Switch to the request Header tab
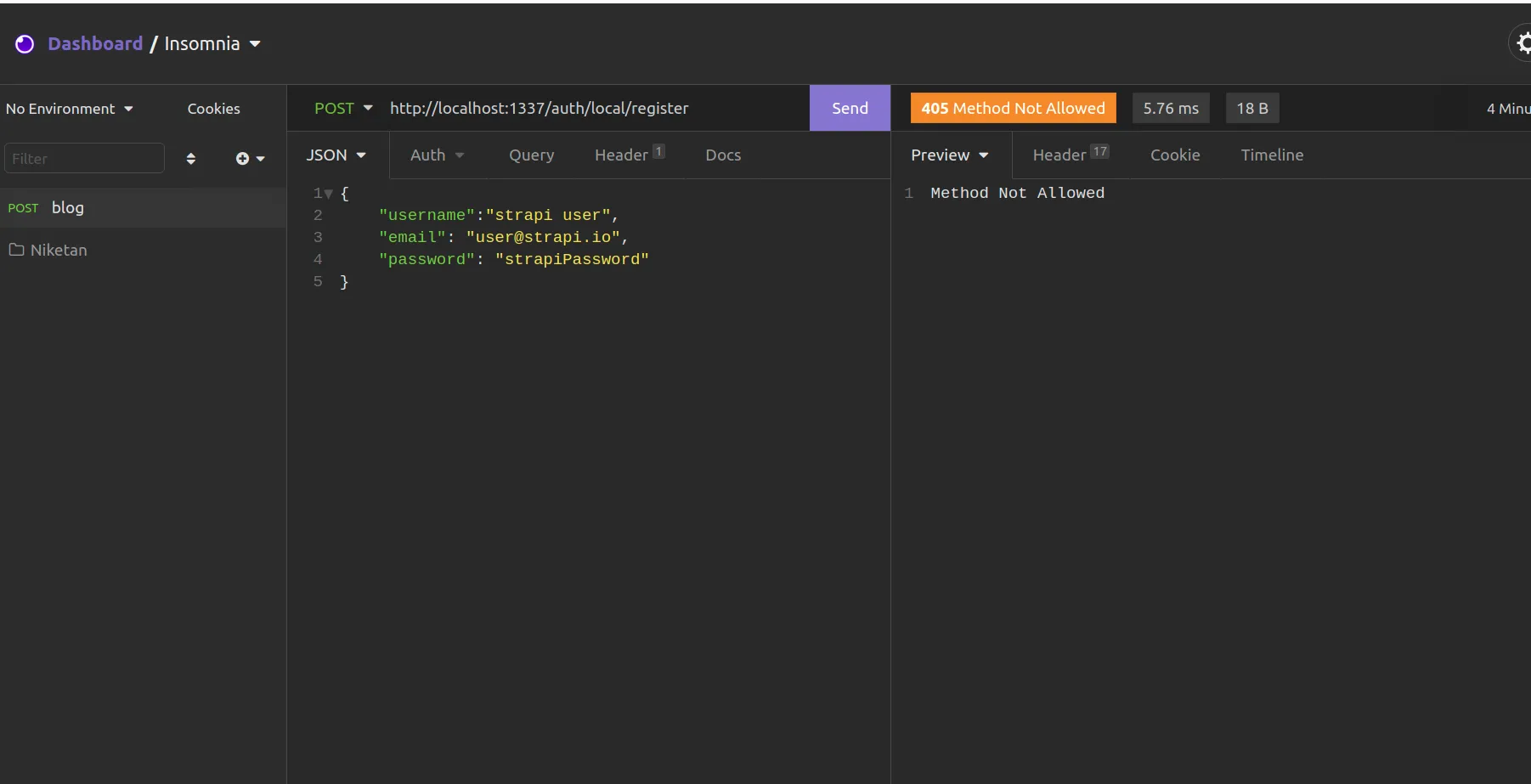 pos(630,155)
